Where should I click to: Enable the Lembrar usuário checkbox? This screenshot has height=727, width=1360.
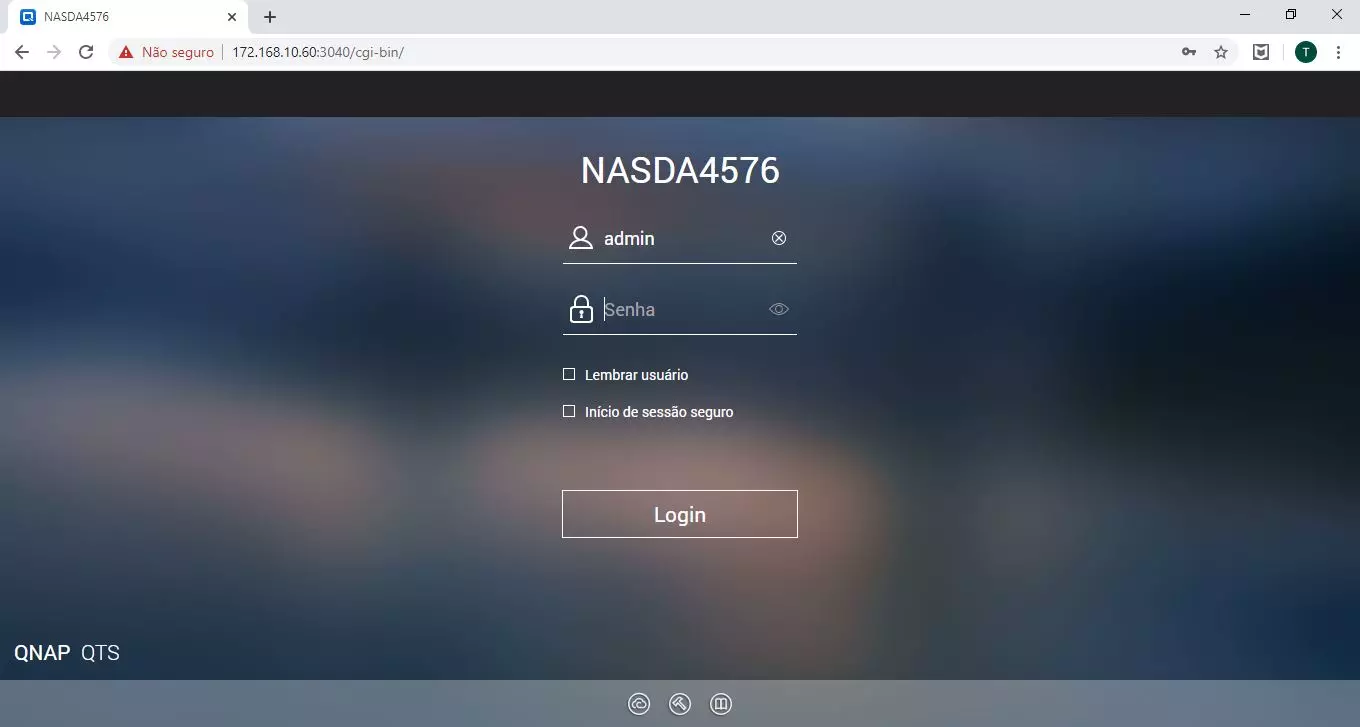[569, 374]
